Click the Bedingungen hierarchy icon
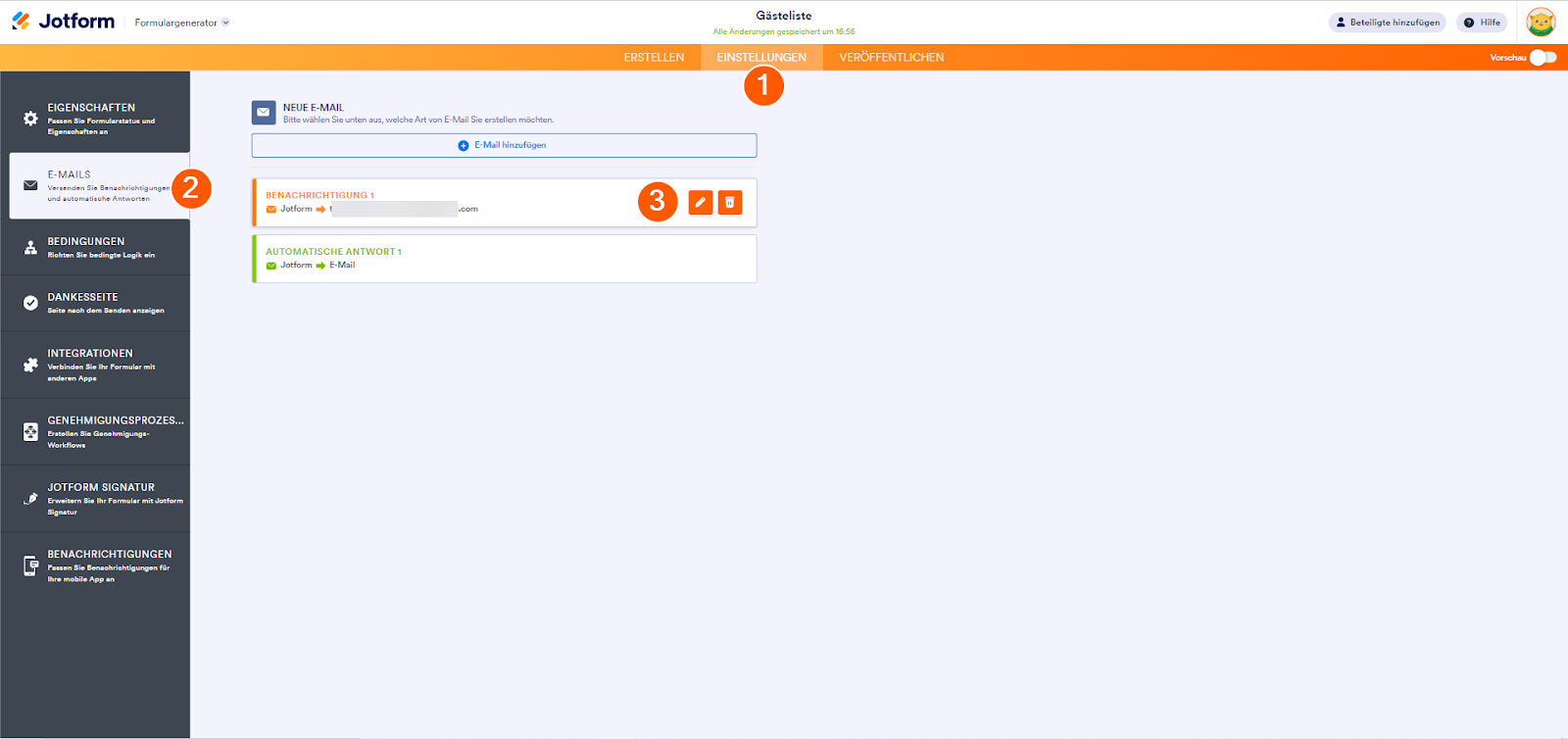Image resolution: width=1568 pixels, height=739 pixels. click(30, 247)
